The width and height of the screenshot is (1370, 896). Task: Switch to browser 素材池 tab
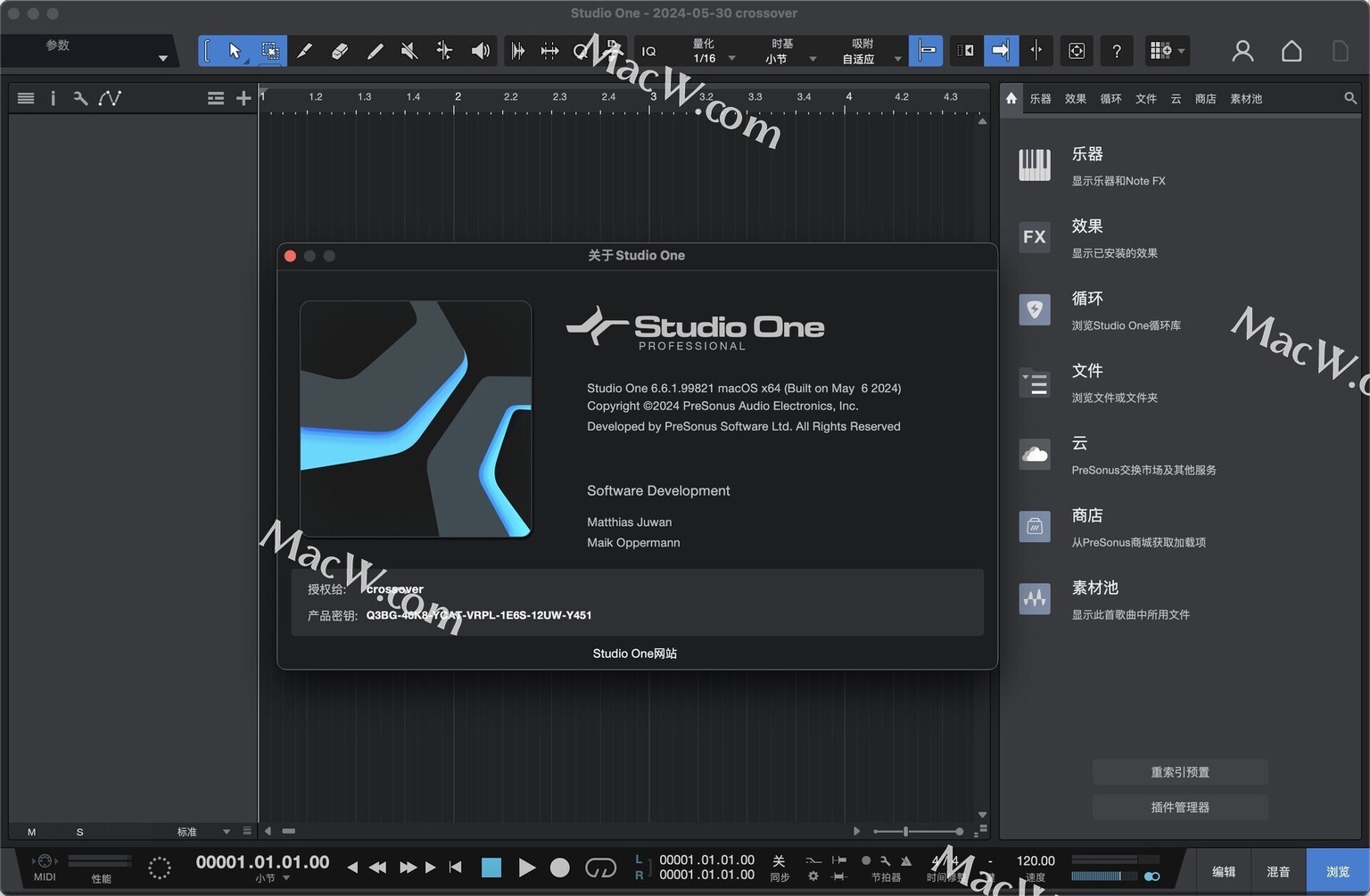tap(1246, 99)
